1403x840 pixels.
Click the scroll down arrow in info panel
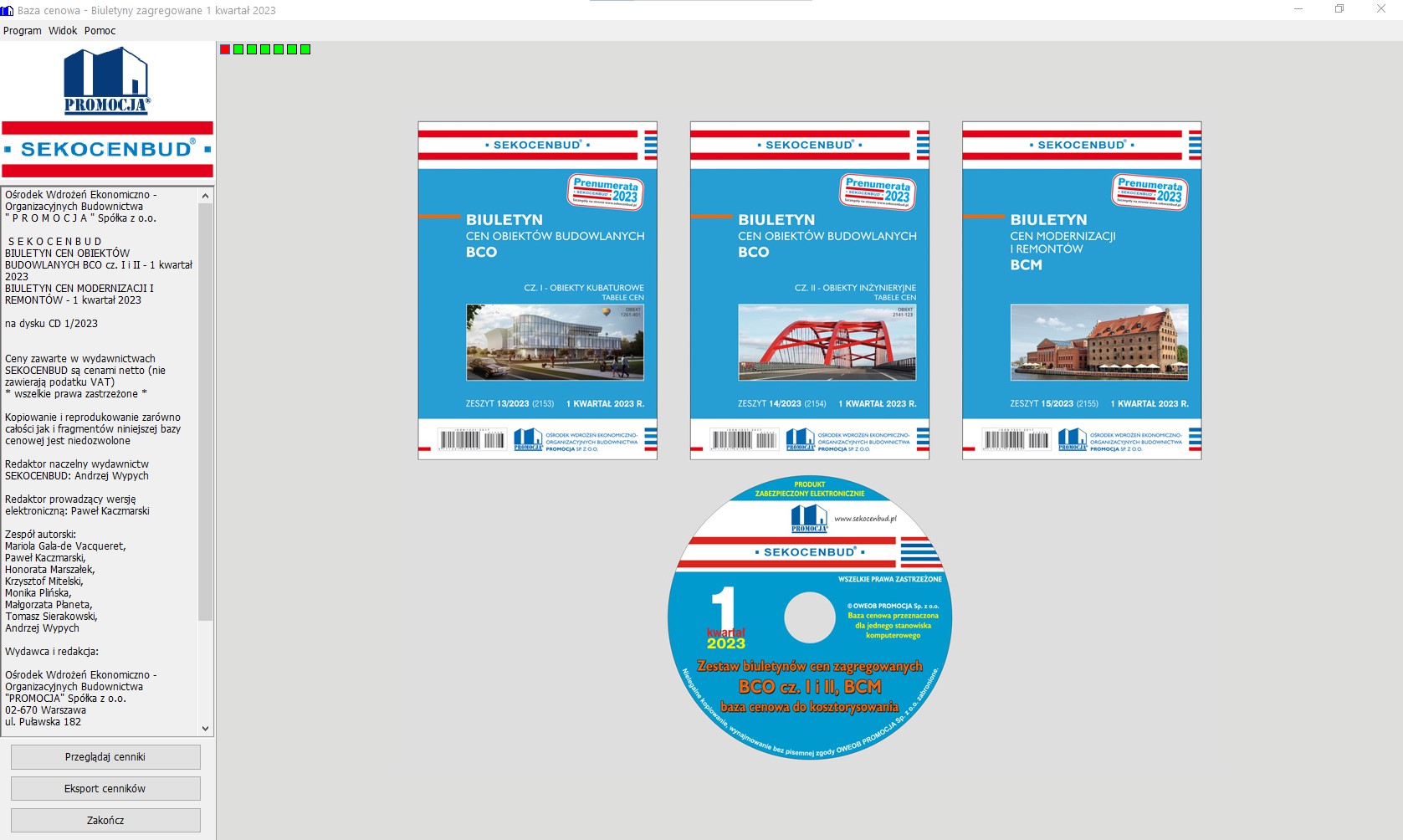pos(205,729)
